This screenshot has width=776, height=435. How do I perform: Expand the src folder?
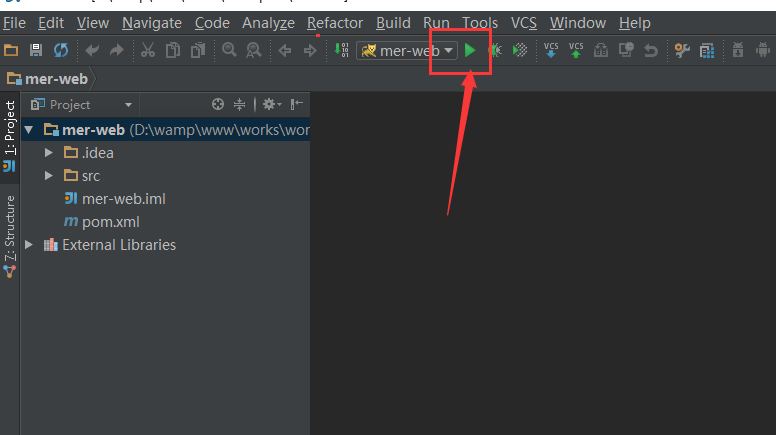click(x=48, y=176)
